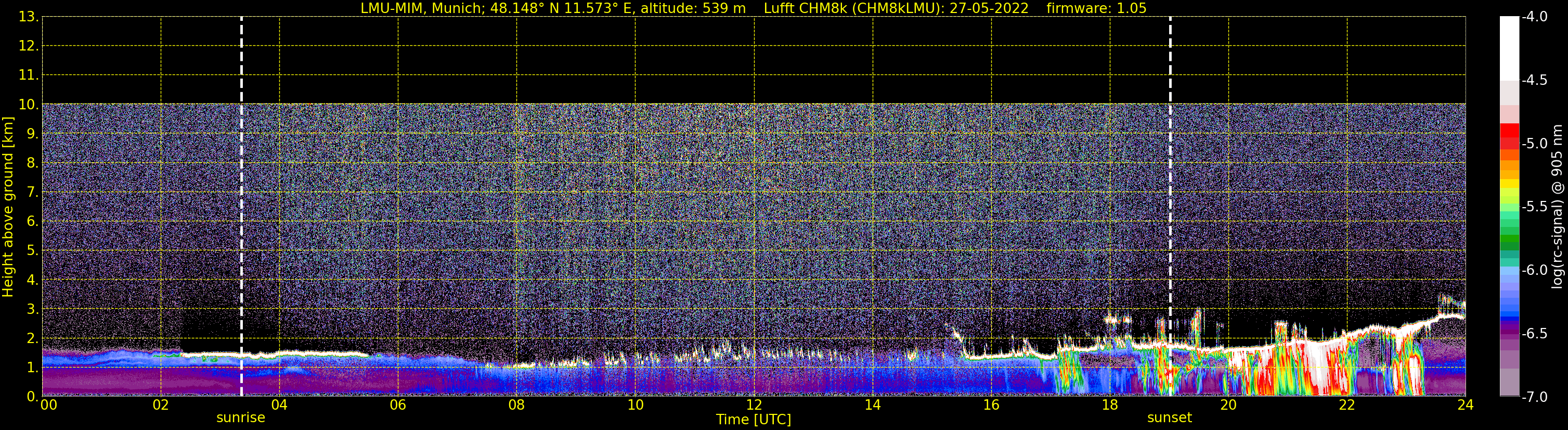Click the "12." tick on the height axis
The width and height of the screenshot is (1568, 430).
pos(29,46)
